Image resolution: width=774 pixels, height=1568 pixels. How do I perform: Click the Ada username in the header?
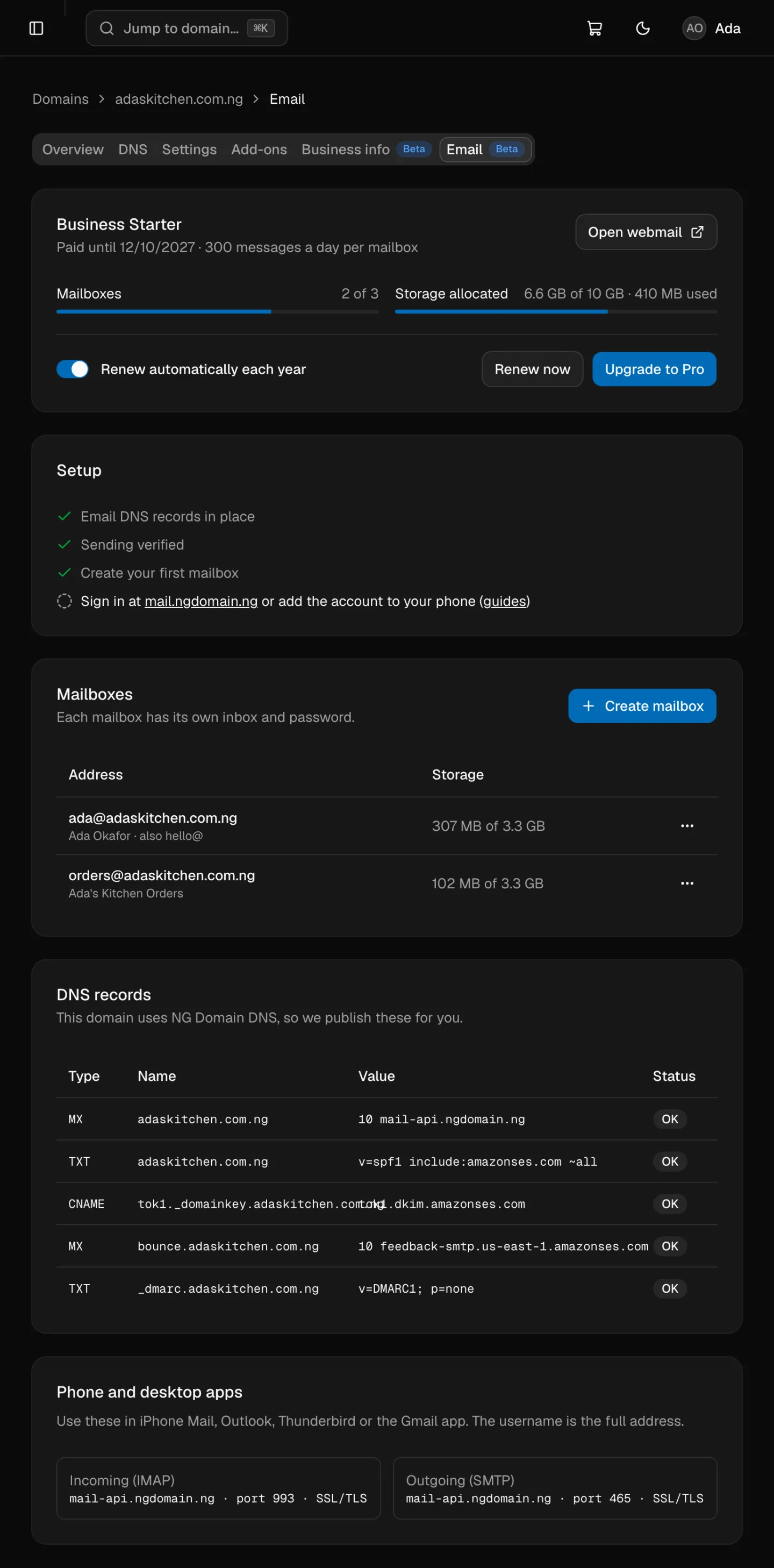pos(728,28)
